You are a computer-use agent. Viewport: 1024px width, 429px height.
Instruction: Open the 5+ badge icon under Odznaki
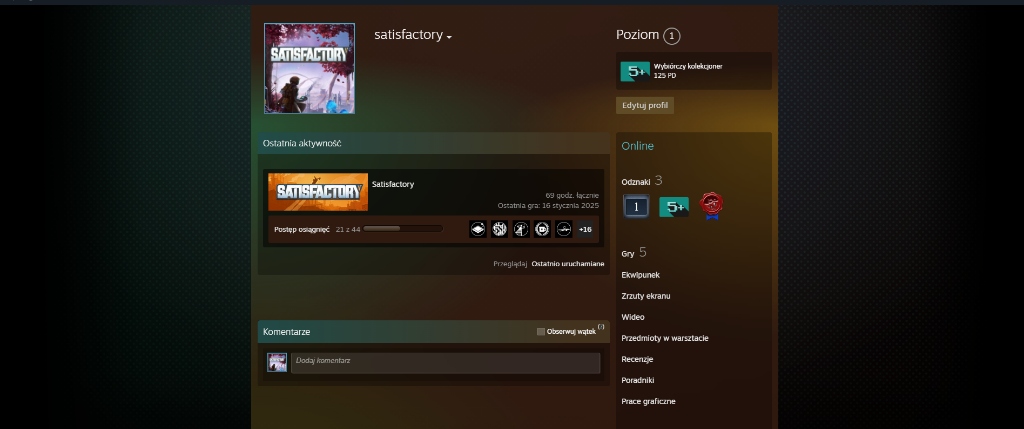coord(674,207)
